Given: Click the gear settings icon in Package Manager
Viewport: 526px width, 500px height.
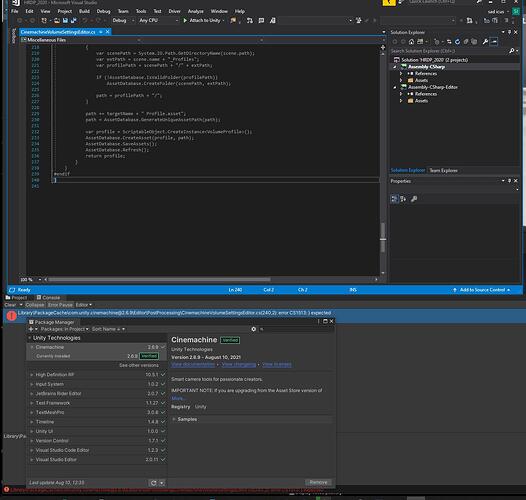Looking at the screenshot, I should [254, 329].
